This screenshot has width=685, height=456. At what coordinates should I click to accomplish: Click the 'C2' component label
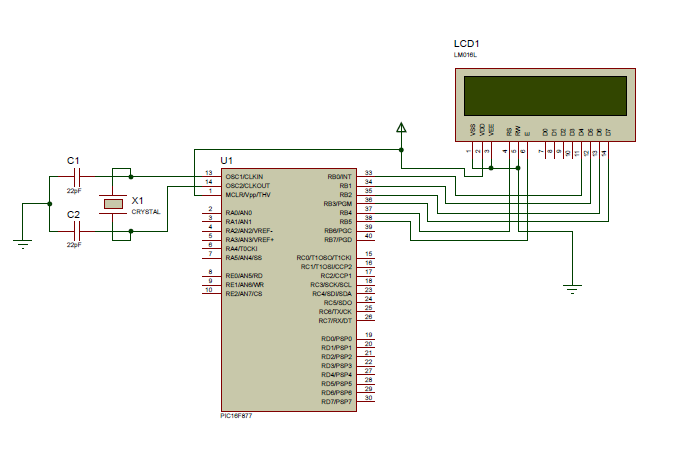pyautogui.click(x=73, y=214)
